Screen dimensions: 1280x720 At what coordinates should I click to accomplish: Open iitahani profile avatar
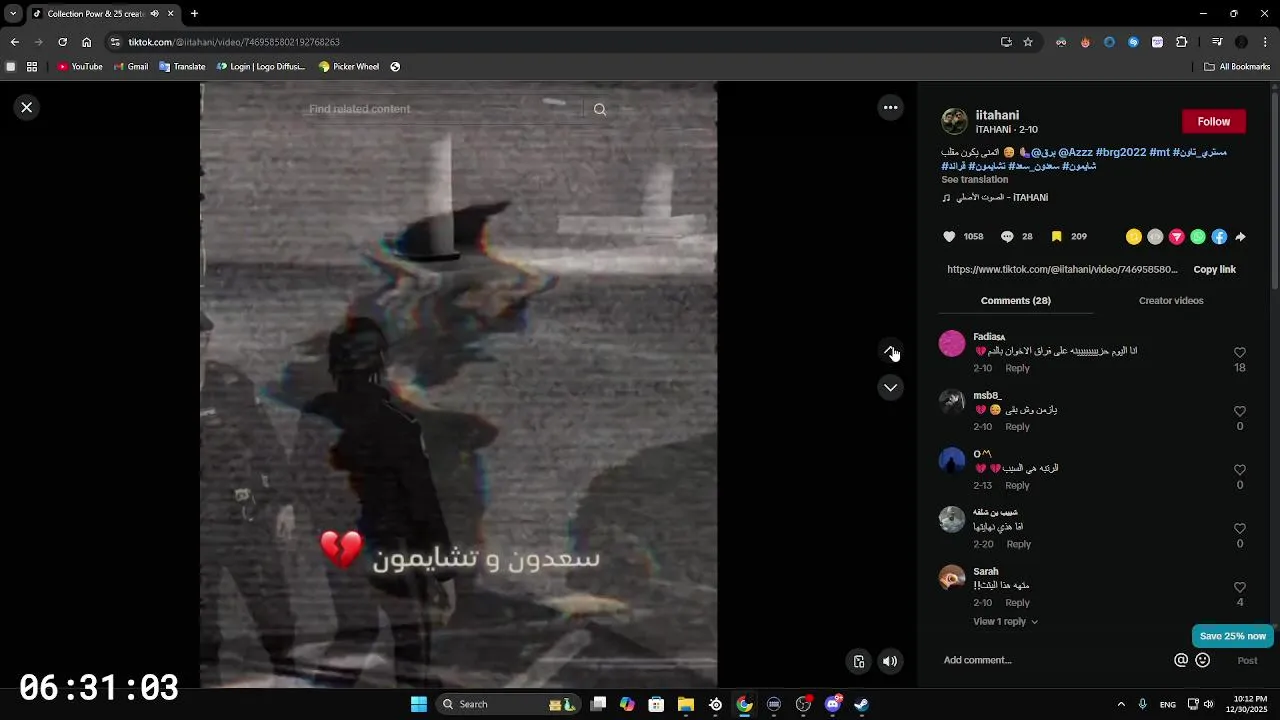tap(955, 122)
